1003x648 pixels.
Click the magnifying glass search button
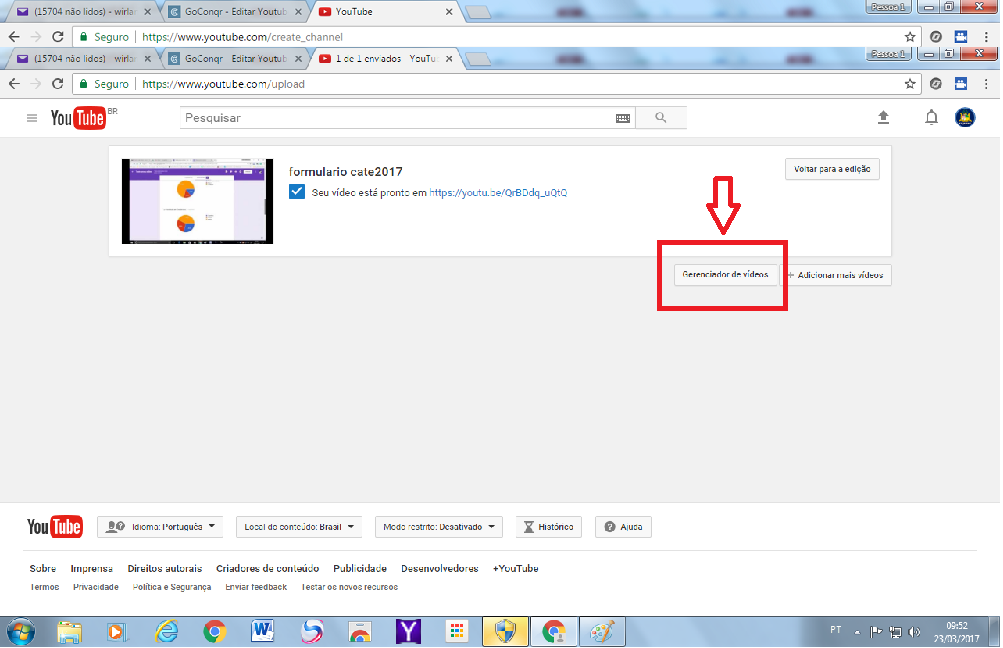(661, 118)
